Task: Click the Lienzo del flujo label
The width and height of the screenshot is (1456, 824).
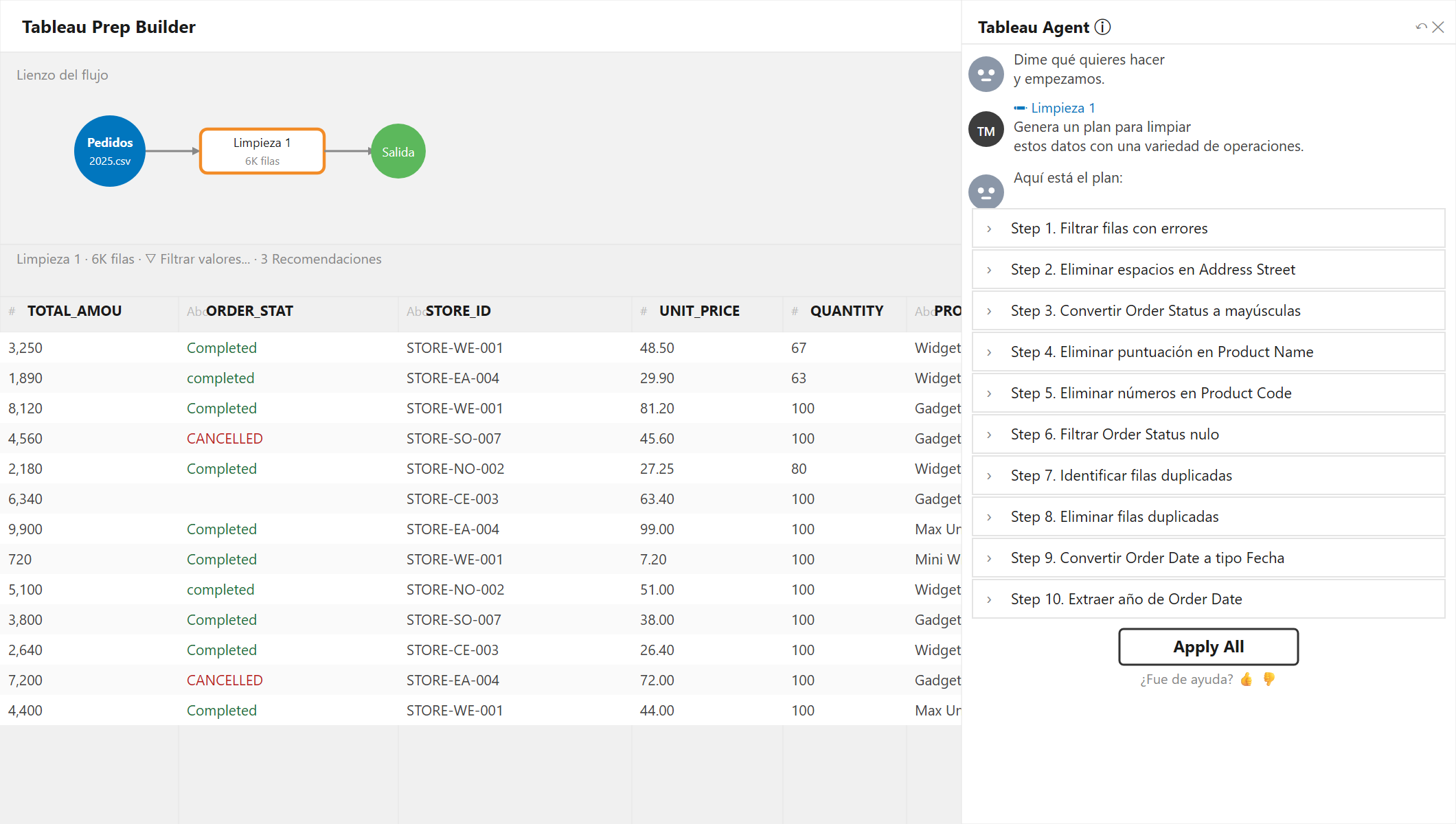Action: pos(62,75)
